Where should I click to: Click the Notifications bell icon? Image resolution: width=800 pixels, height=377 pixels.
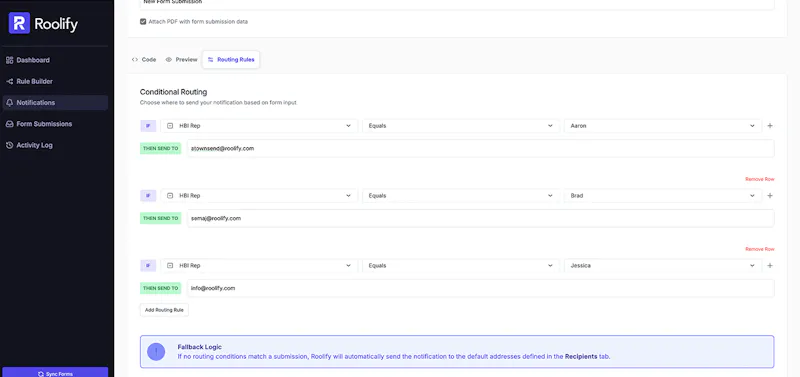9,103
